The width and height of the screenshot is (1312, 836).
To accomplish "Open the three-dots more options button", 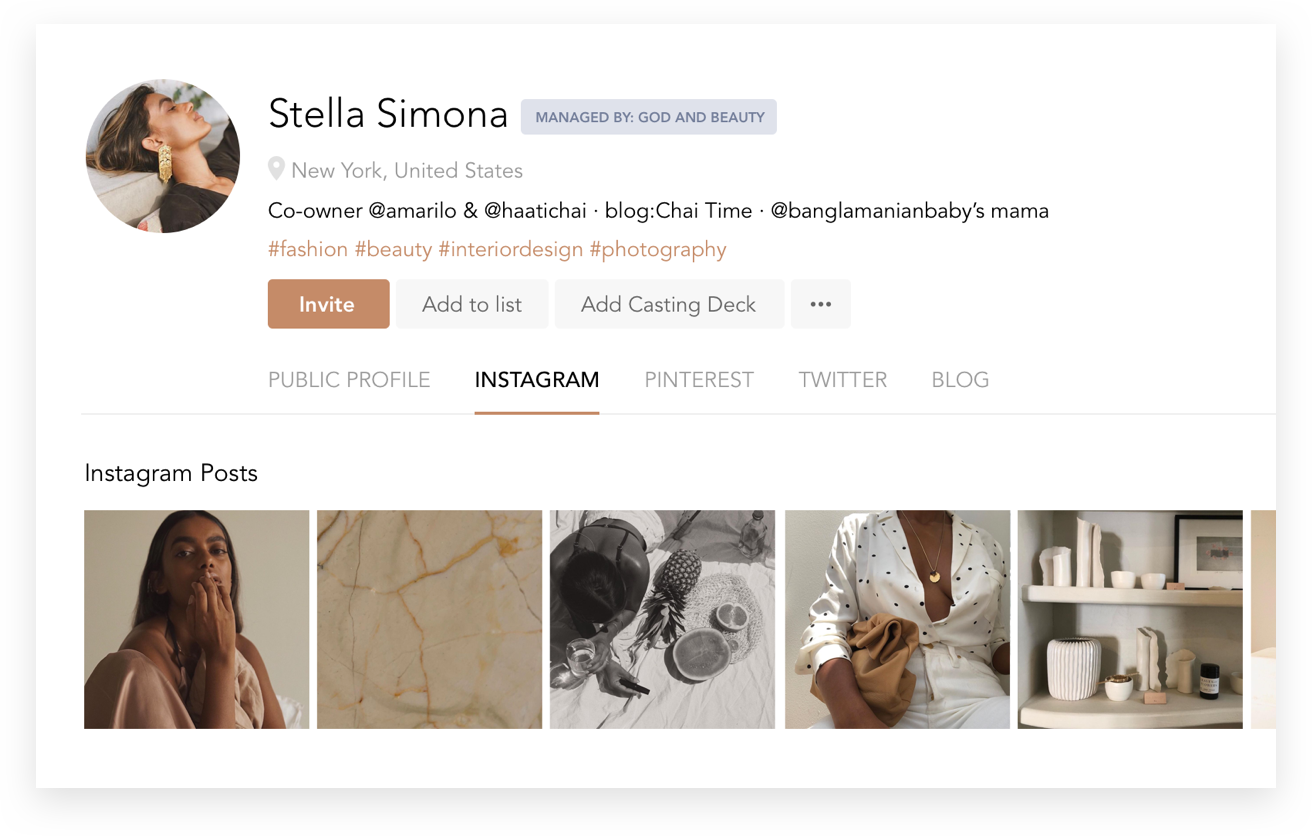I will coord(820,304).
